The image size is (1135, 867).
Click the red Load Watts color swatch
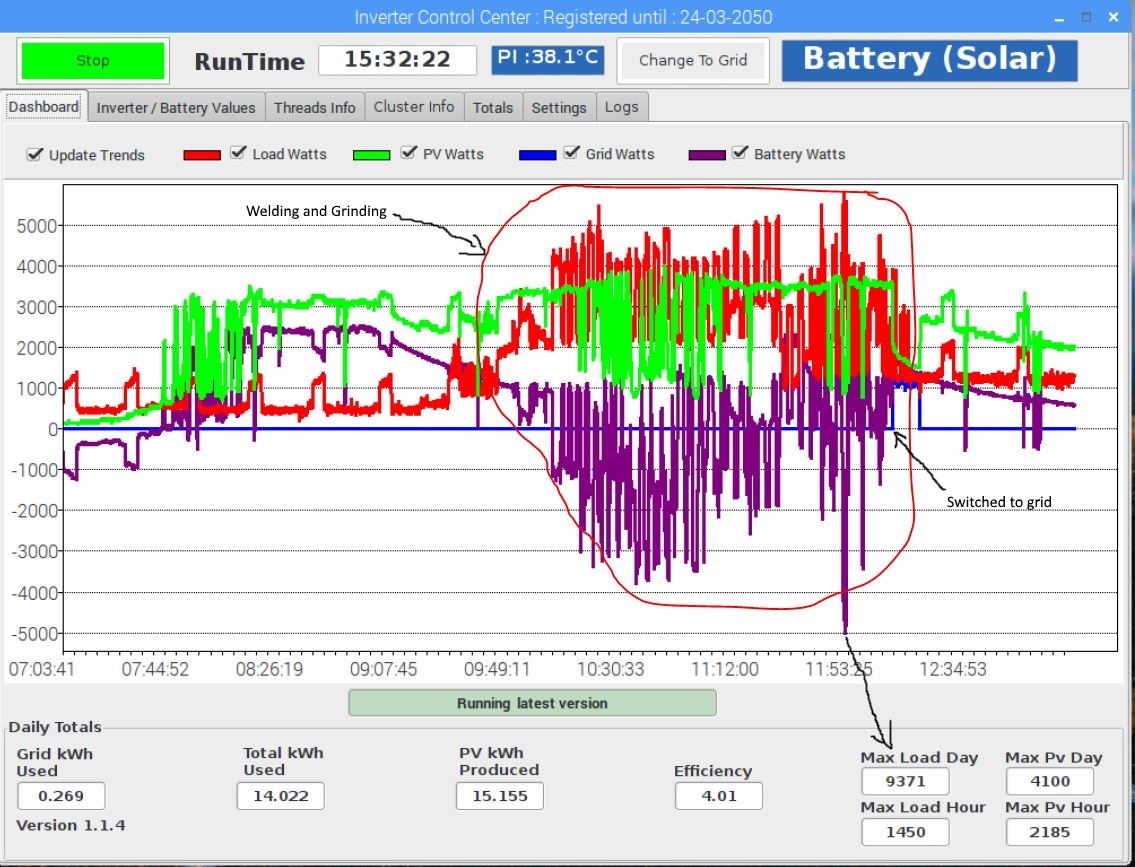point(202,155)
